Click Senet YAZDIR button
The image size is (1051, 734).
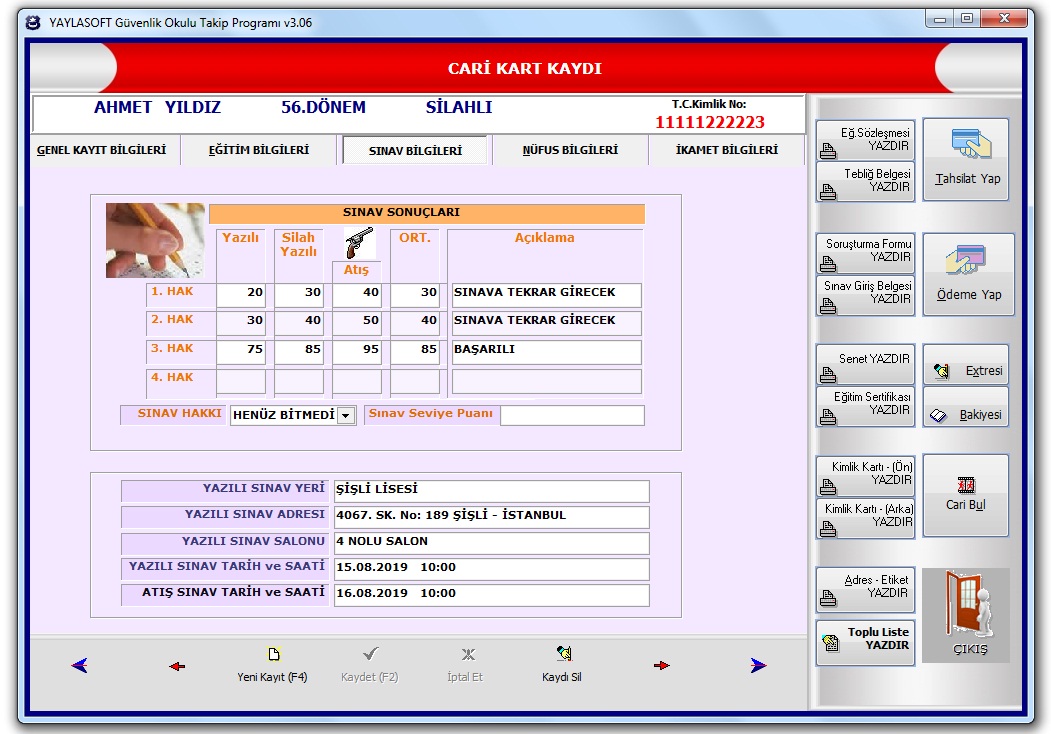pos(865,364)
